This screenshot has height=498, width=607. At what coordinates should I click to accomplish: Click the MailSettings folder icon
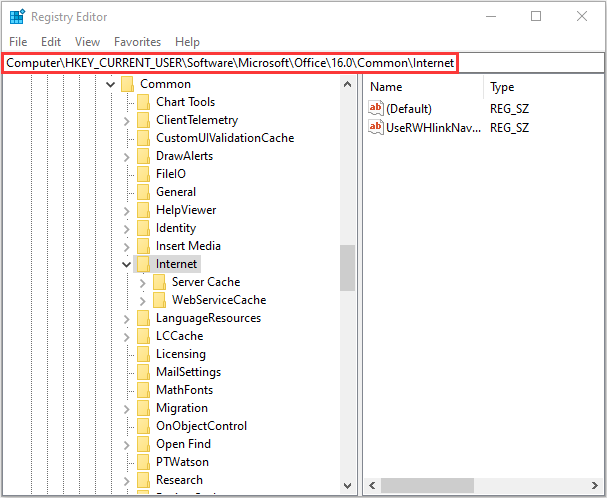pyautogui.click(x=143, y=372)
